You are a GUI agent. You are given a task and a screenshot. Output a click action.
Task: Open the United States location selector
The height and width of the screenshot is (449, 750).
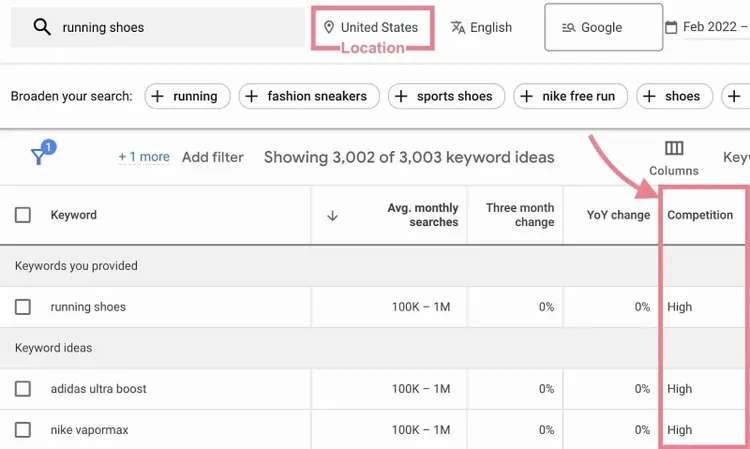coord(373,27)
